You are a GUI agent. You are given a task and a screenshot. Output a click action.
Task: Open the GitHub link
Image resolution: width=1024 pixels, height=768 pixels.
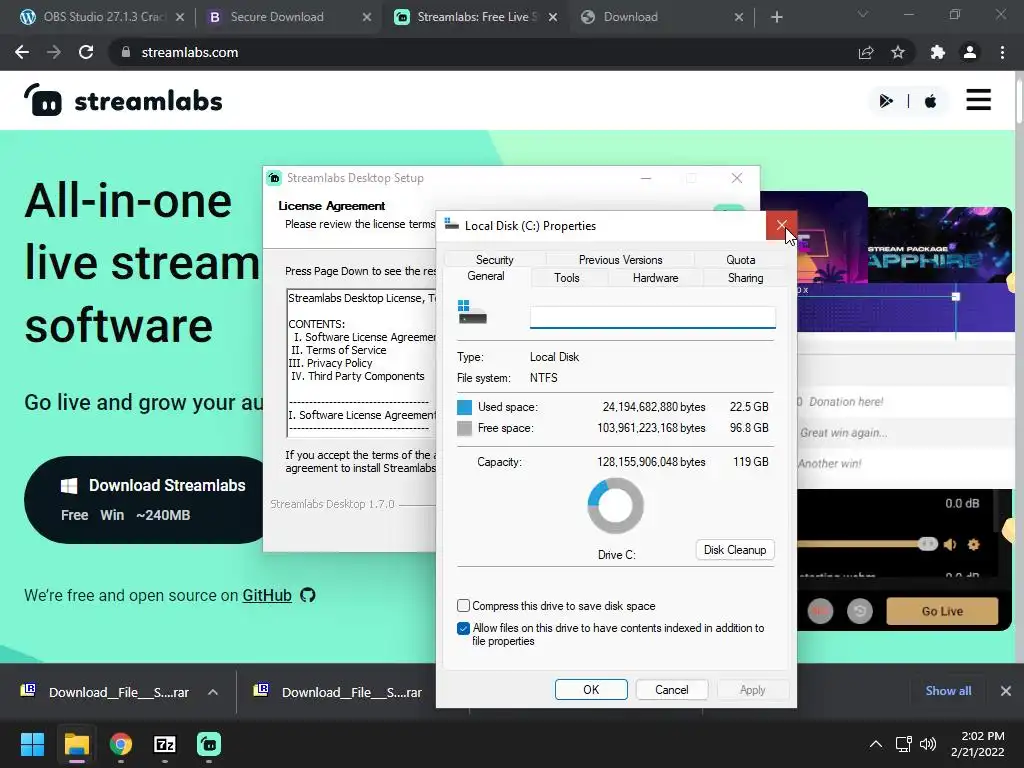pos(266,595)
